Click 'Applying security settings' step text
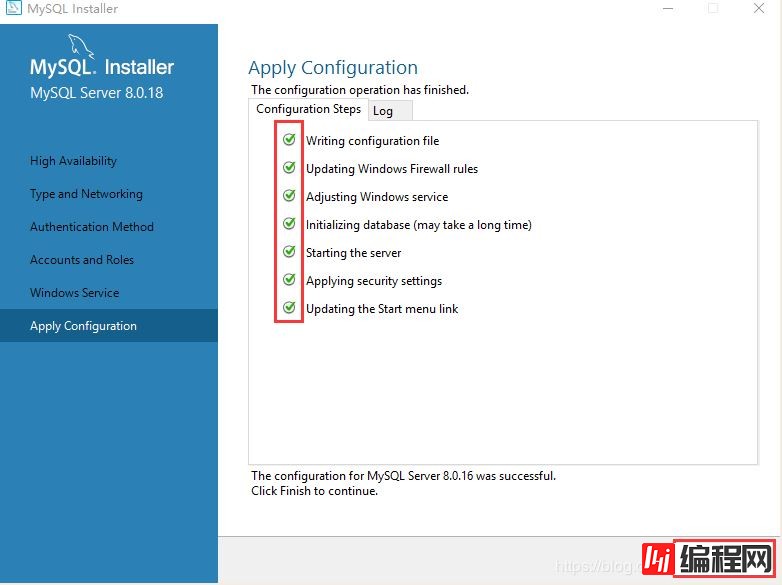Viewport: 782px width, 585px height. 374,281
